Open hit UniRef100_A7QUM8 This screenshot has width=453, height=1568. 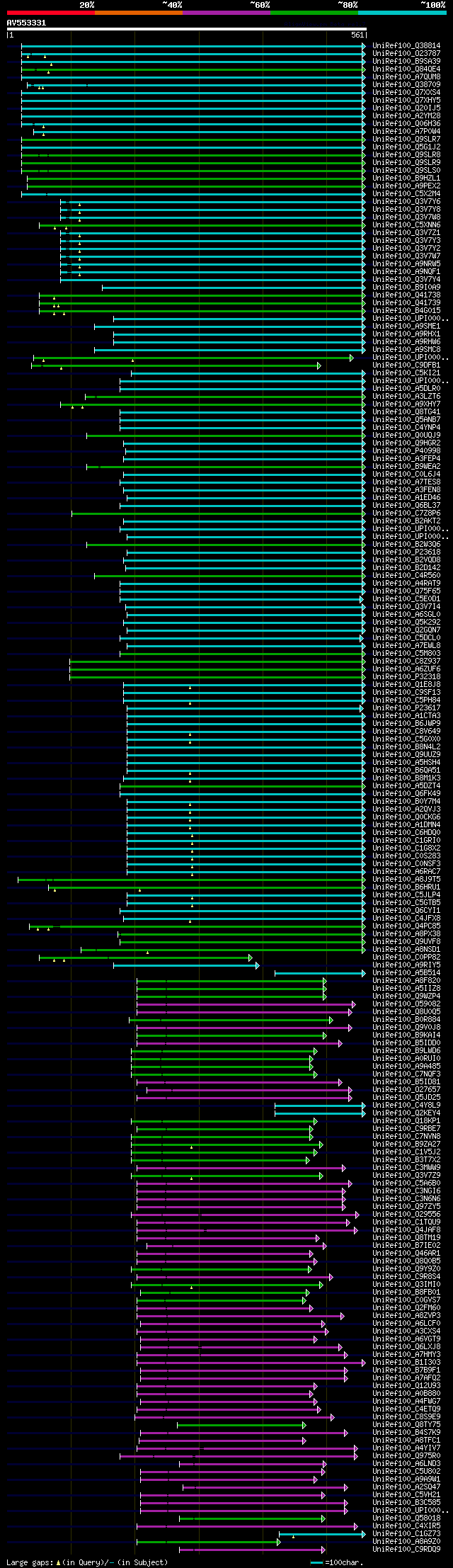coord(406,77)
